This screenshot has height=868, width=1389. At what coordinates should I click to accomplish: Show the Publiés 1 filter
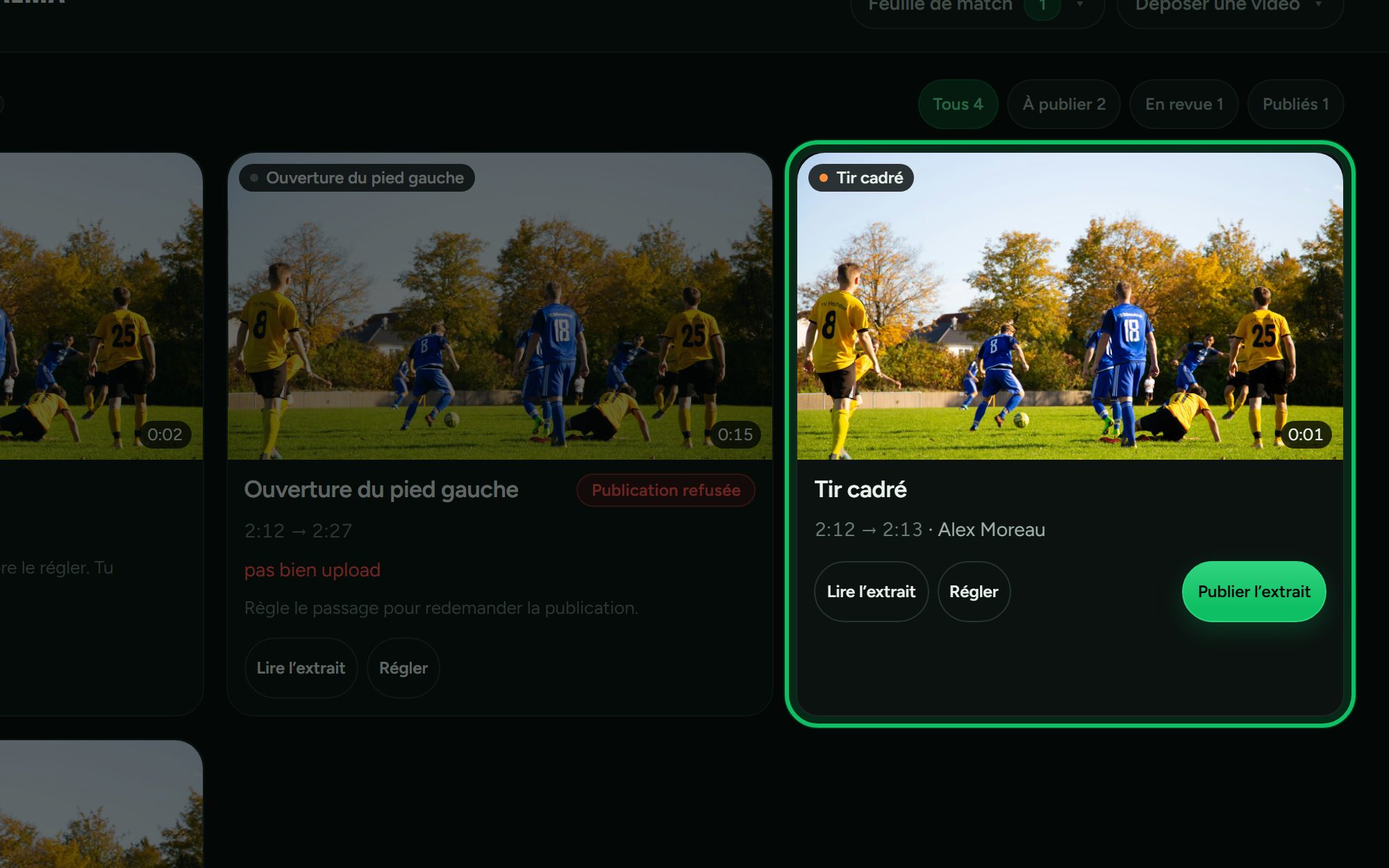coord(1295,104)
